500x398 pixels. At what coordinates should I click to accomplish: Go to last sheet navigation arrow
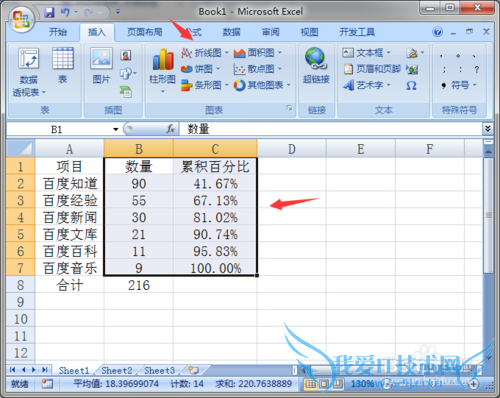45,370
